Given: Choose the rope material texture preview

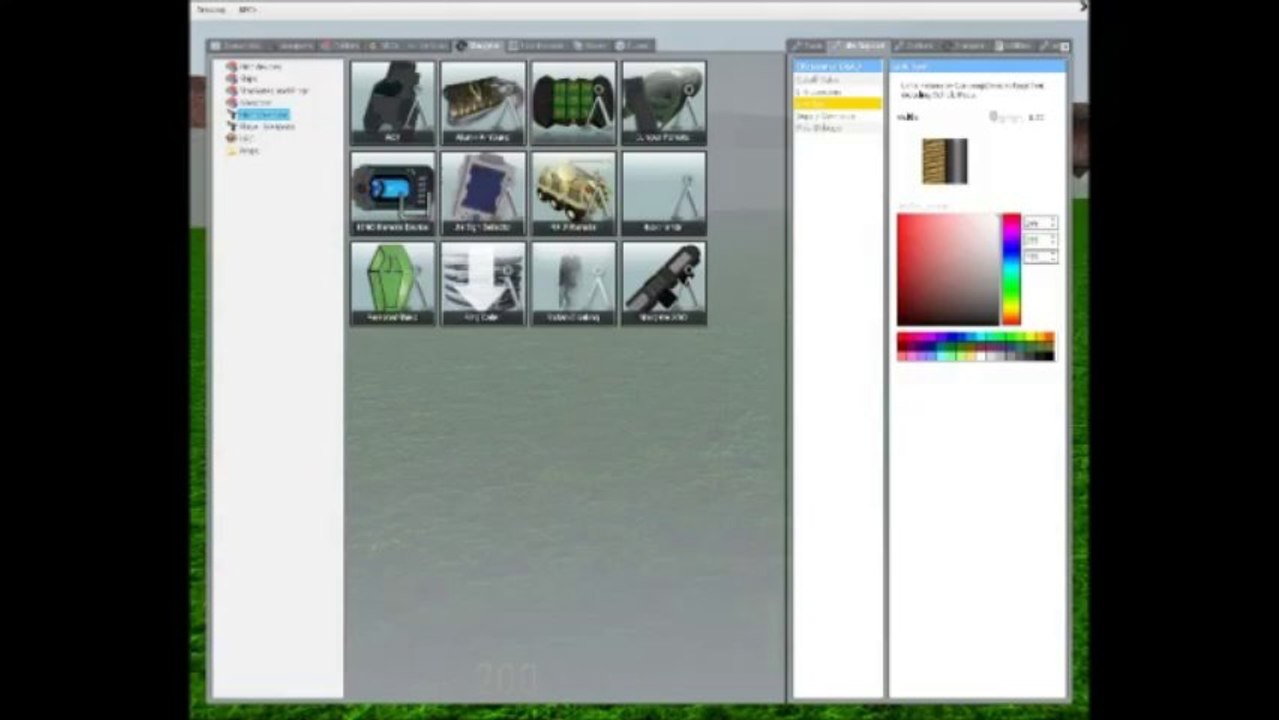Looking at the screenshot, I should [944, 161].
